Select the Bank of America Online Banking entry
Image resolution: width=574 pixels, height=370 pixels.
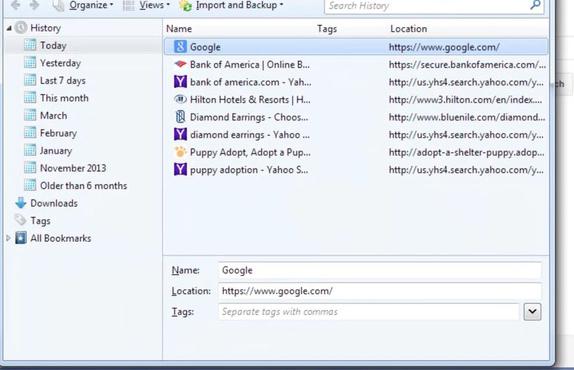[356, 64]
